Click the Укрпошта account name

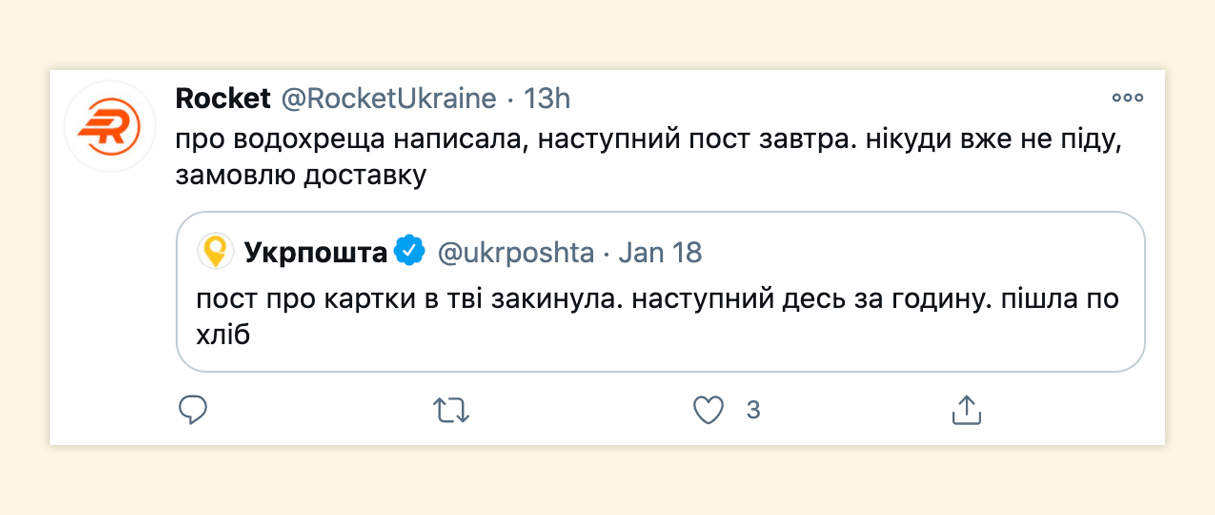(x=315, y=252)
